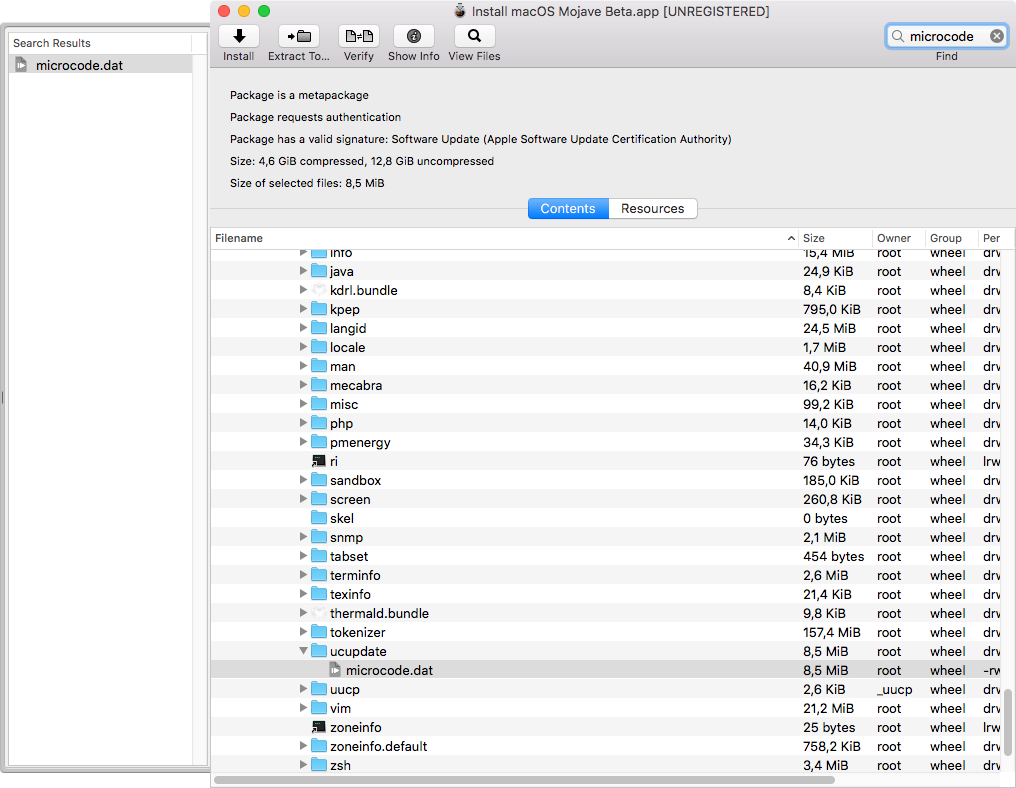This screenshot has width=1016, height=788.
Task: Click the 758,2 KiB size cell
Action: (831, 746)
